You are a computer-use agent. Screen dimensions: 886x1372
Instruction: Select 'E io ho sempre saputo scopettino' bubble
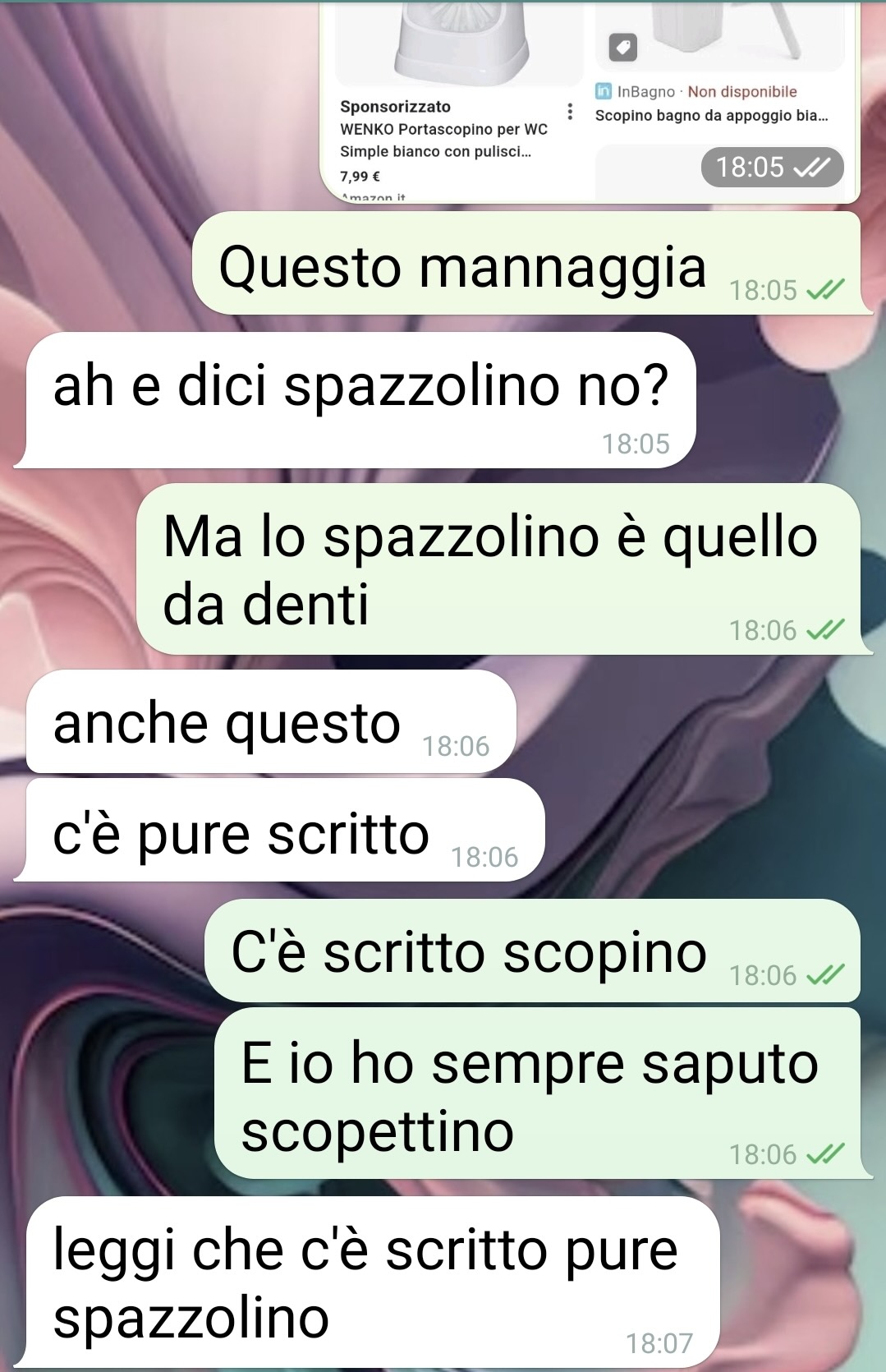pos(538,1093)
